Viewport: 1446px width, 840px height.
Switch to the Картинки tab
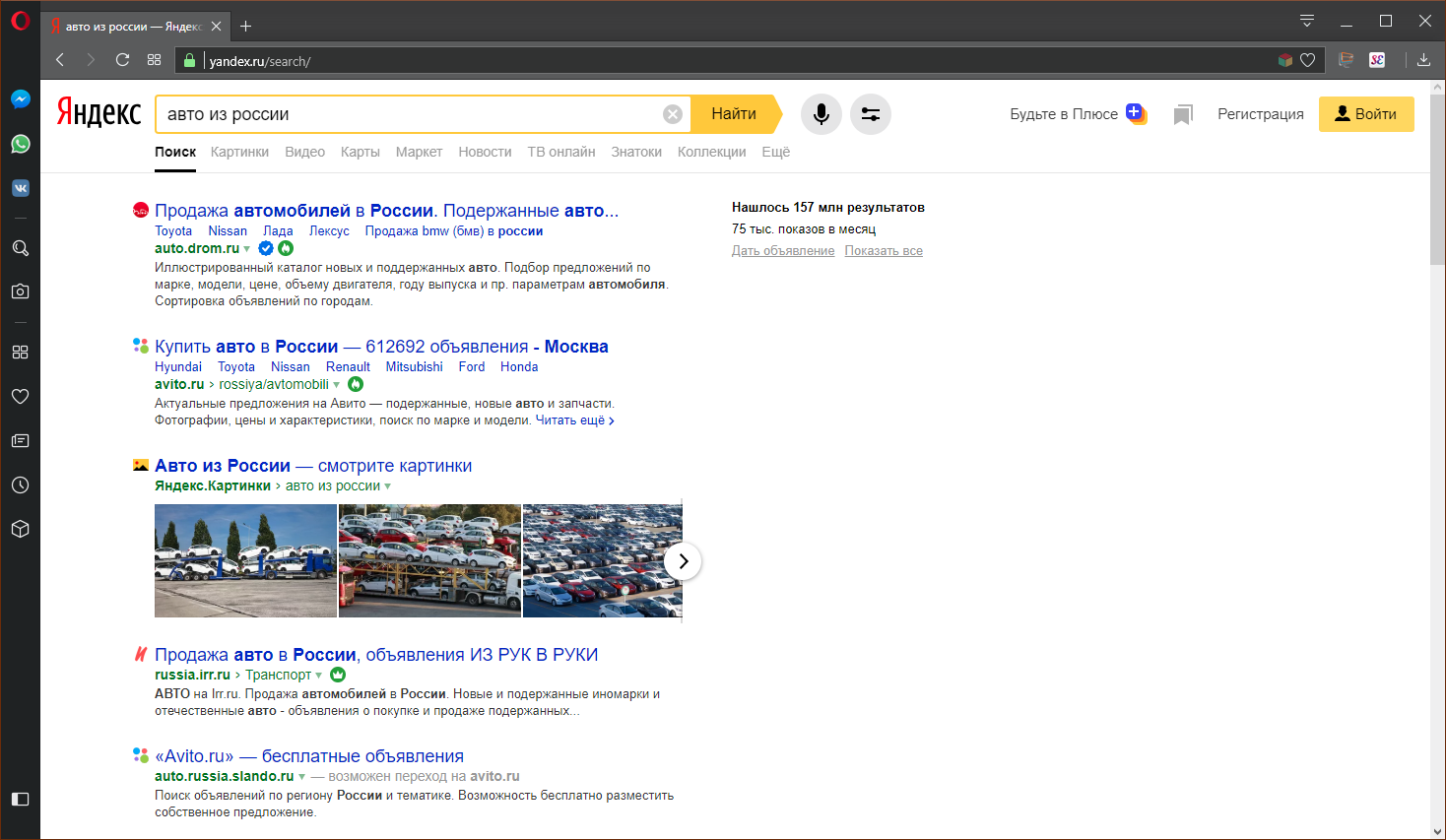(239, 152)
